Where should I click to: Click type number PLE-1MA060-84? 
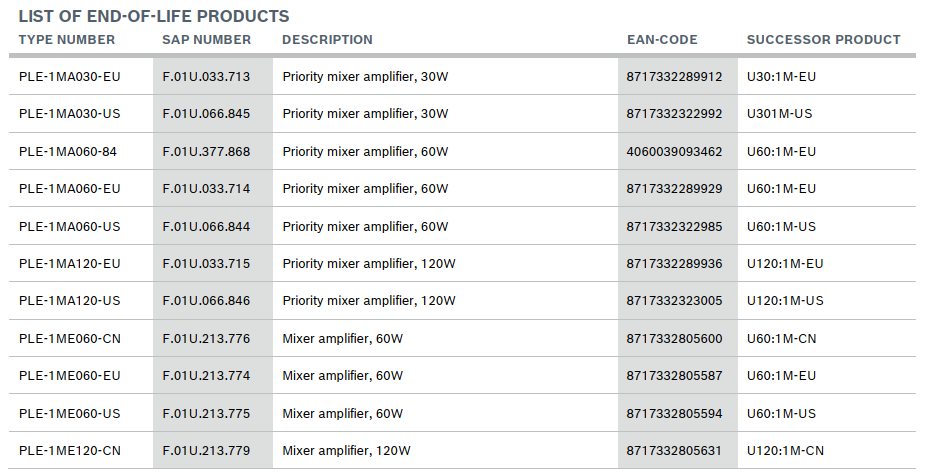(68, 152)
